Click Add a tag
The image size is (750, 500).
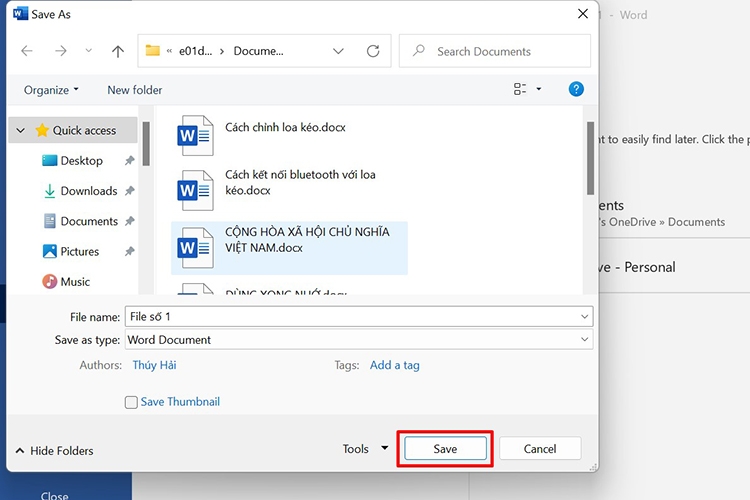[x=395, y=365]
